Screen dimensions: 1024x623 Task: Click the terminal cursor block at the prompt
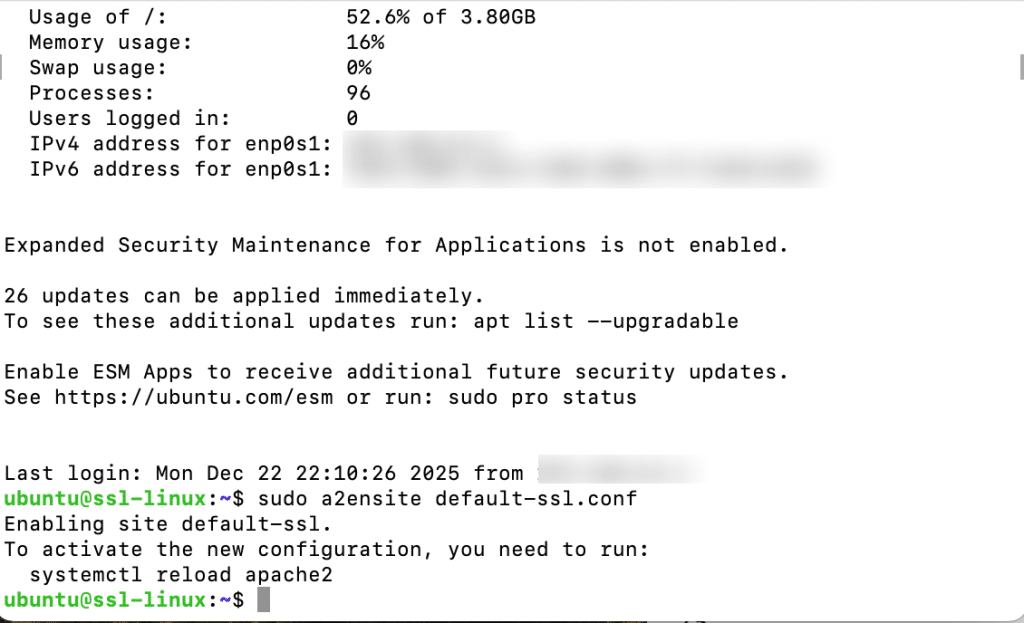point(264,600)
